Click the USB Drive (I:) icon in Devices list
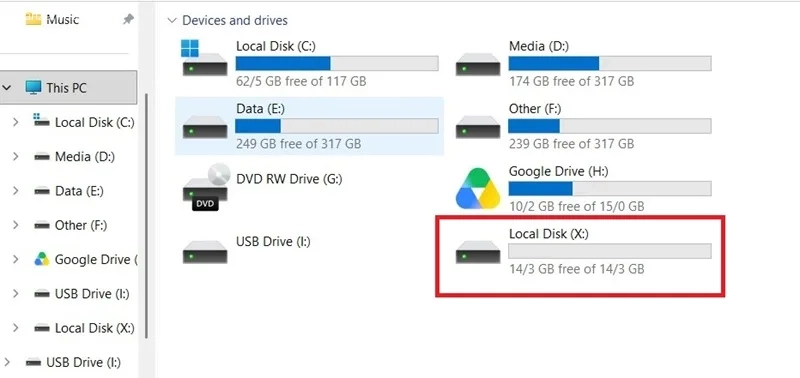The width and height of the screenshot is (800, 378). [x=205, y=252]
